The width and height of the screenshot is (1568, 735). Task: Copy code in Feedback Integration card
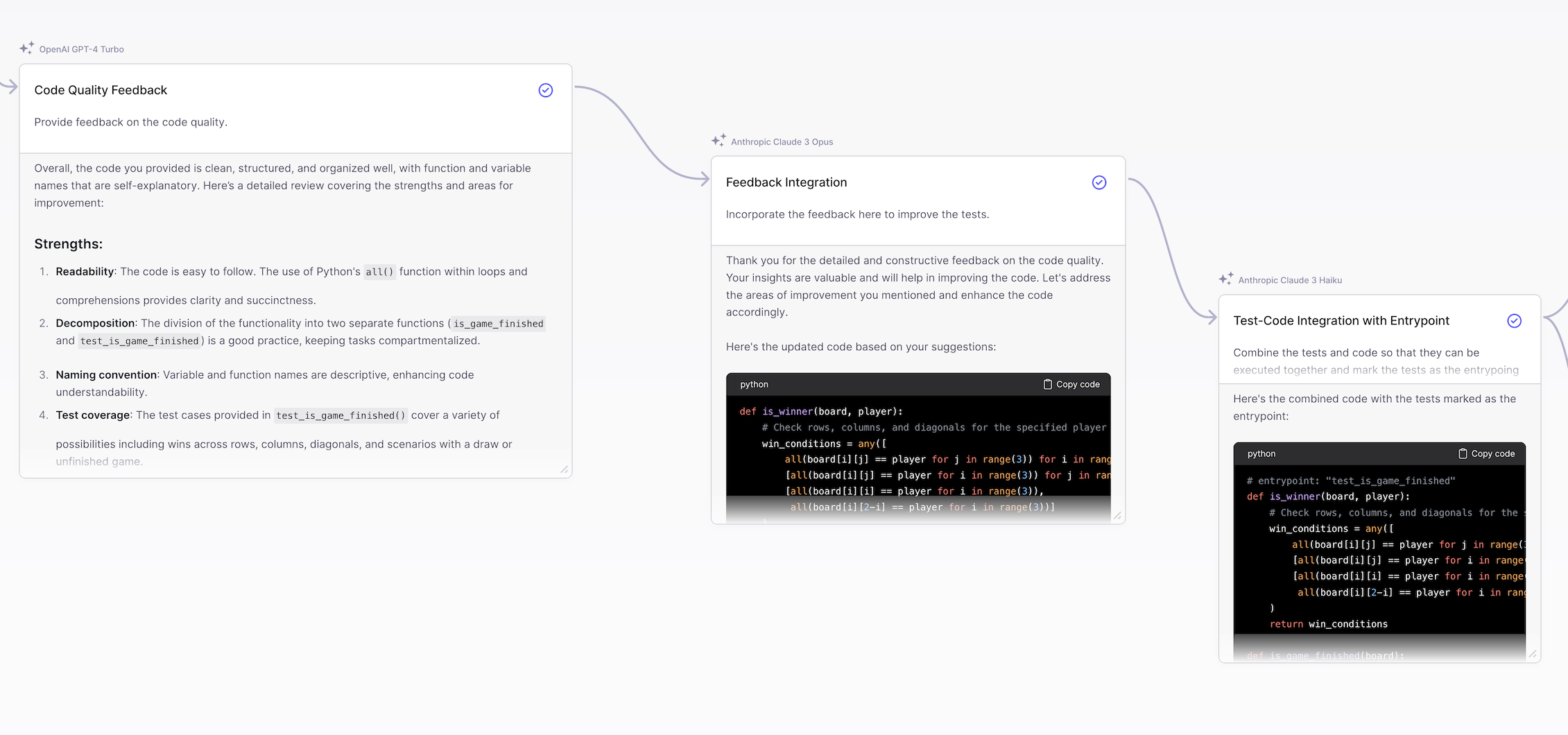1071,384
